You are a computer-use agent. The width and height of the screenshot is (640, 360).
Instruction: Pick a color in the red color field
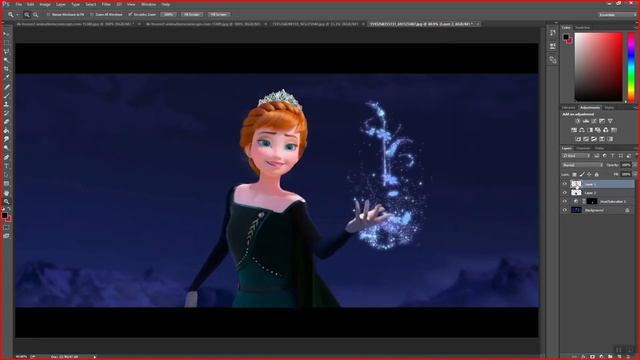tap(598, 67)
